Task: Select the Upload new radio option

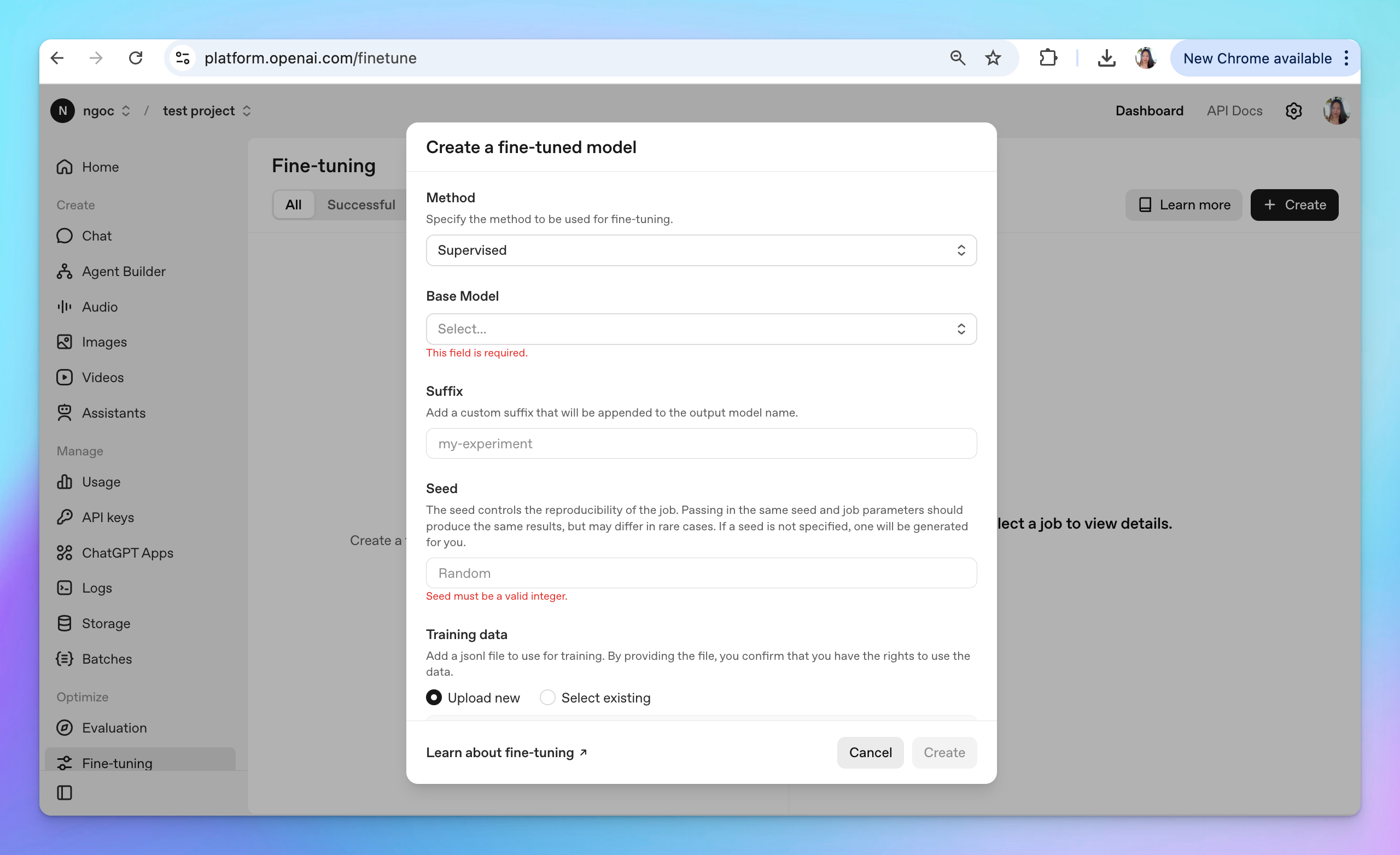Action: point(434,698)
